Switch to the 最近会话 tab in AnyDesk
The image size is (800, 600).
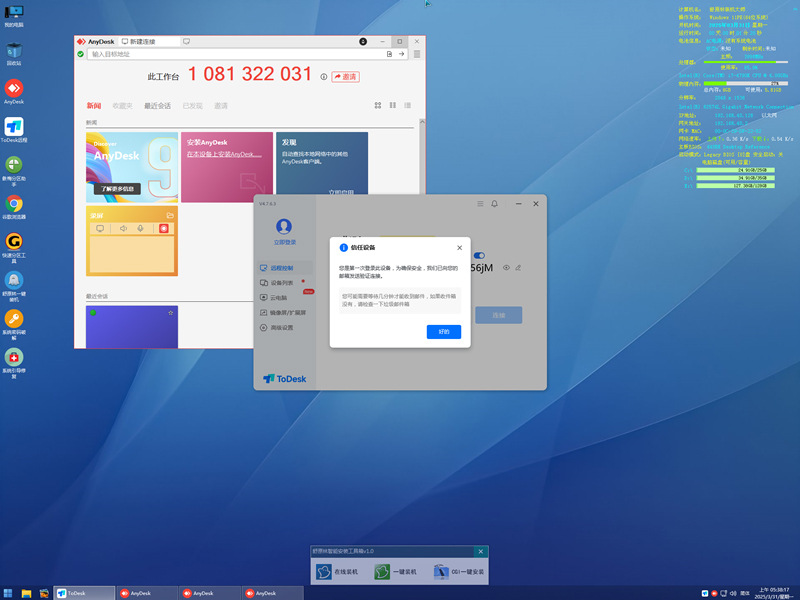tap(158, 106)
